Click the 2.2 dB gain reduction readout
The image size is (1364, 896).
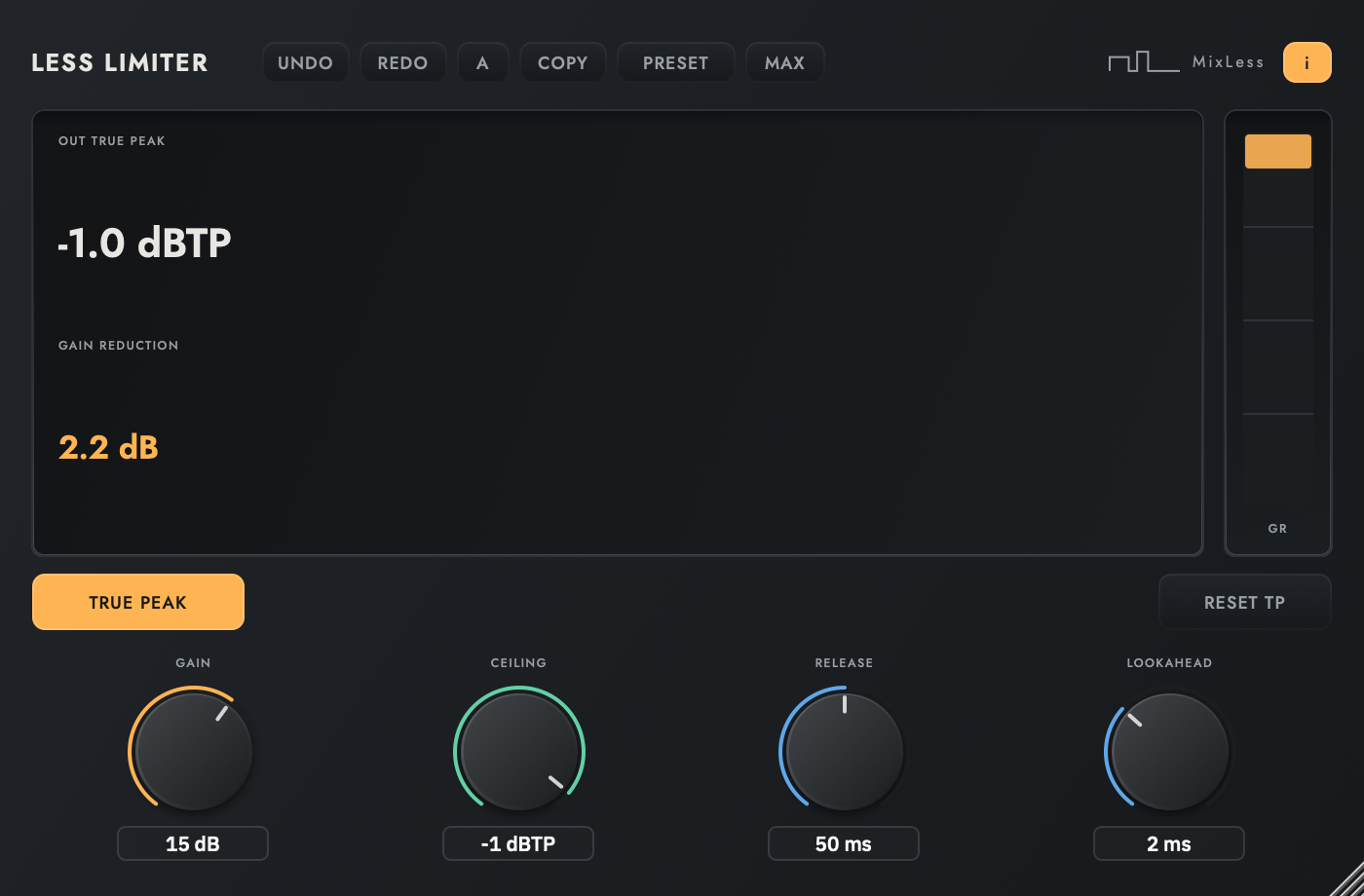point(108,447)
